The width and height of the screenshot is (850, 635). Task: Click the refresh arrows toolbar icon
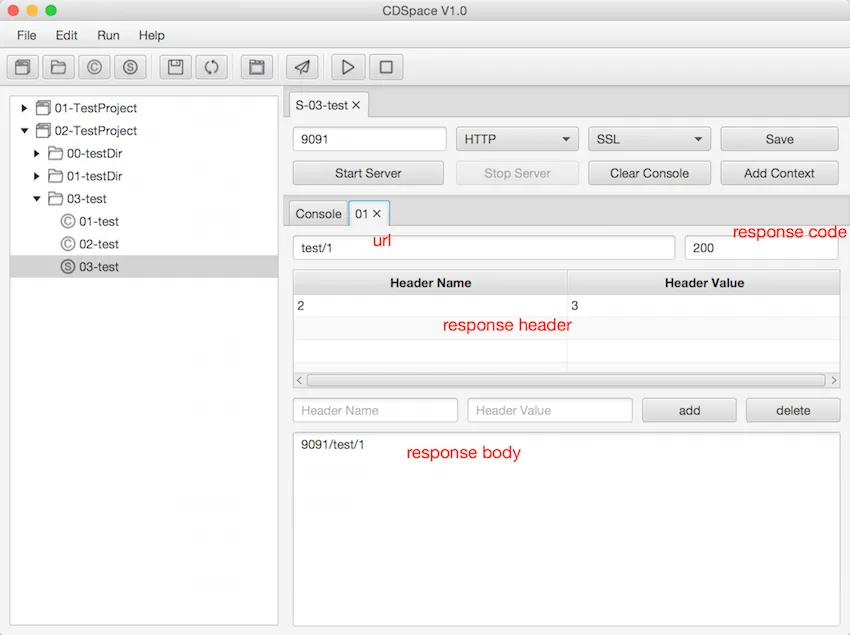[211, 67]
